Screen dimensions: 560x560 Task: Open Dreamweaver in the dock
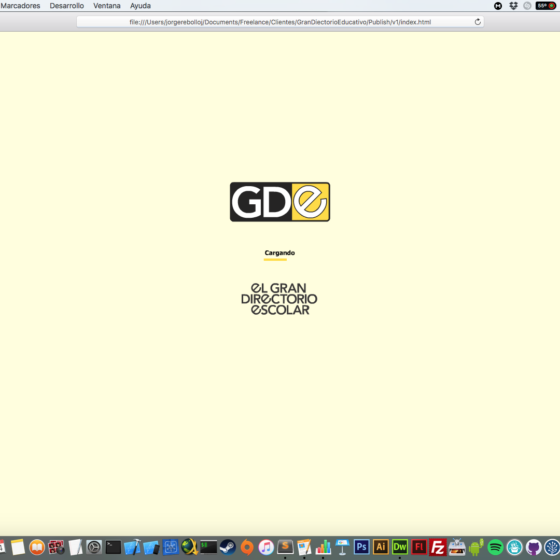click(400, 547)
